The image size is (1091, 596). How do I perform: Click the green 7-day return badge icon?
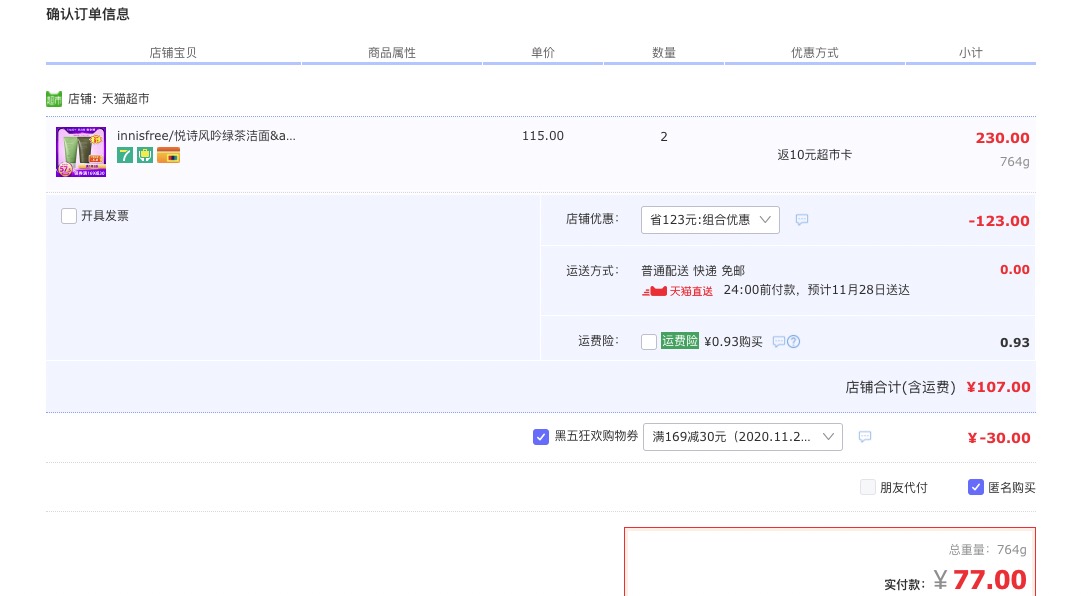125,155
